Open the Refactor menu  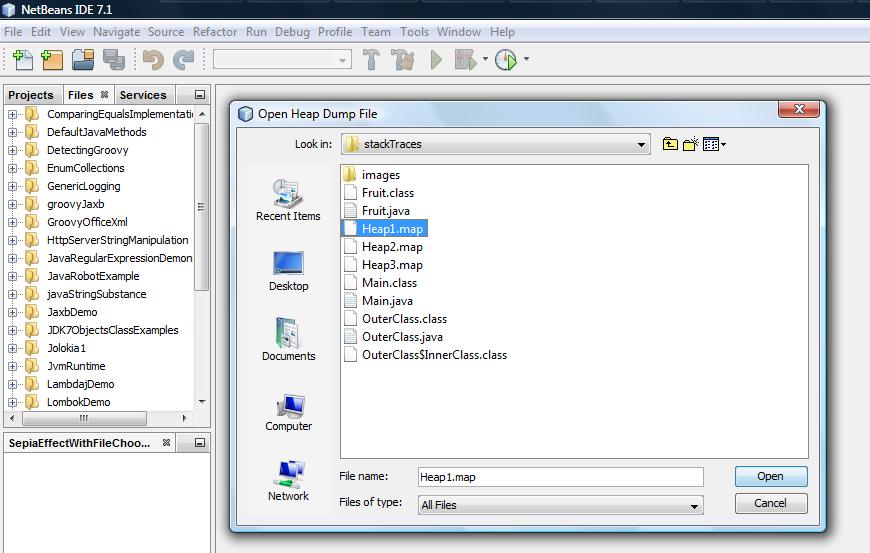pos(215,32)
